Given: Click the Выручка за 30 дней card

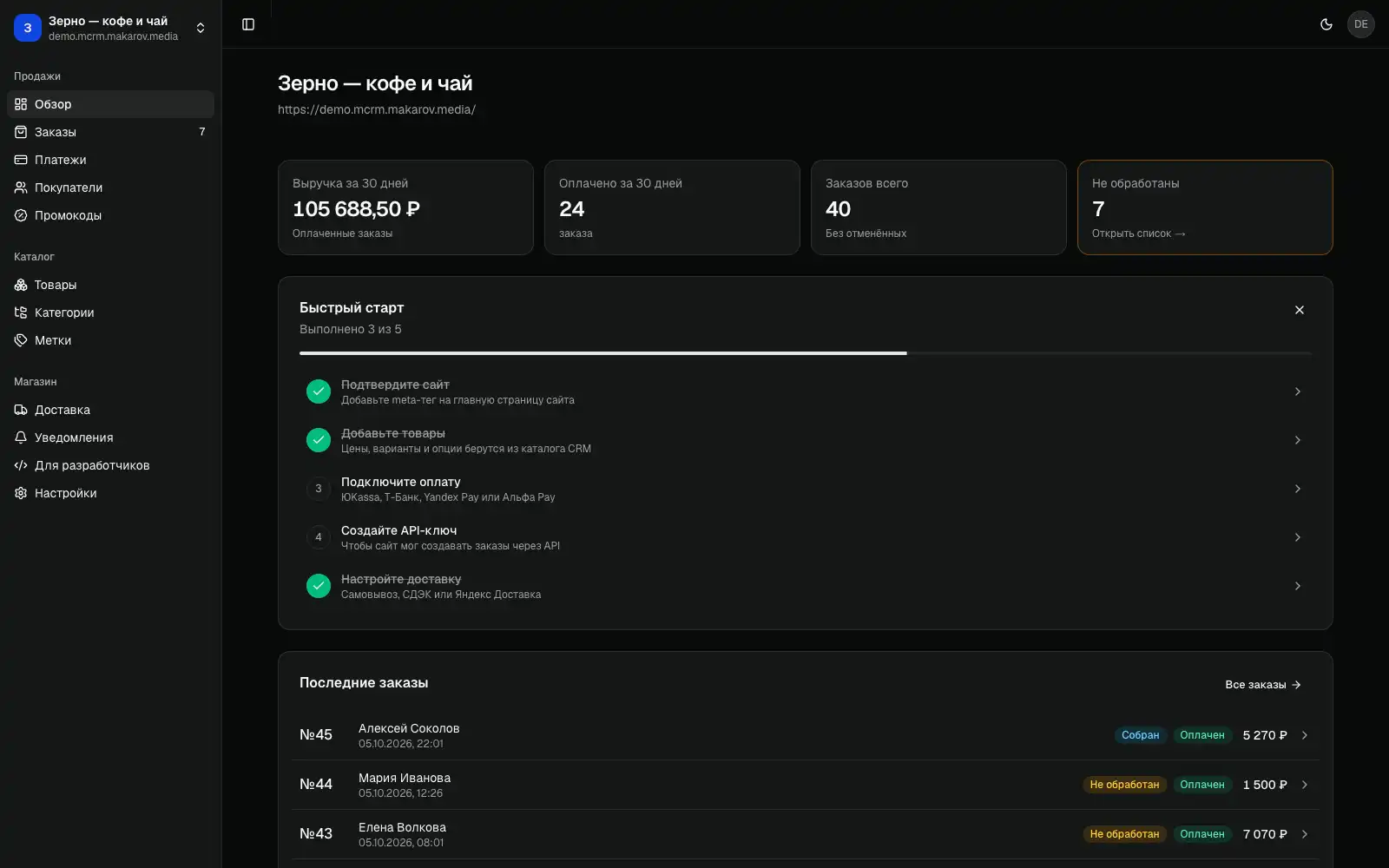Looking at the screenshot, I should coord(405,207).
